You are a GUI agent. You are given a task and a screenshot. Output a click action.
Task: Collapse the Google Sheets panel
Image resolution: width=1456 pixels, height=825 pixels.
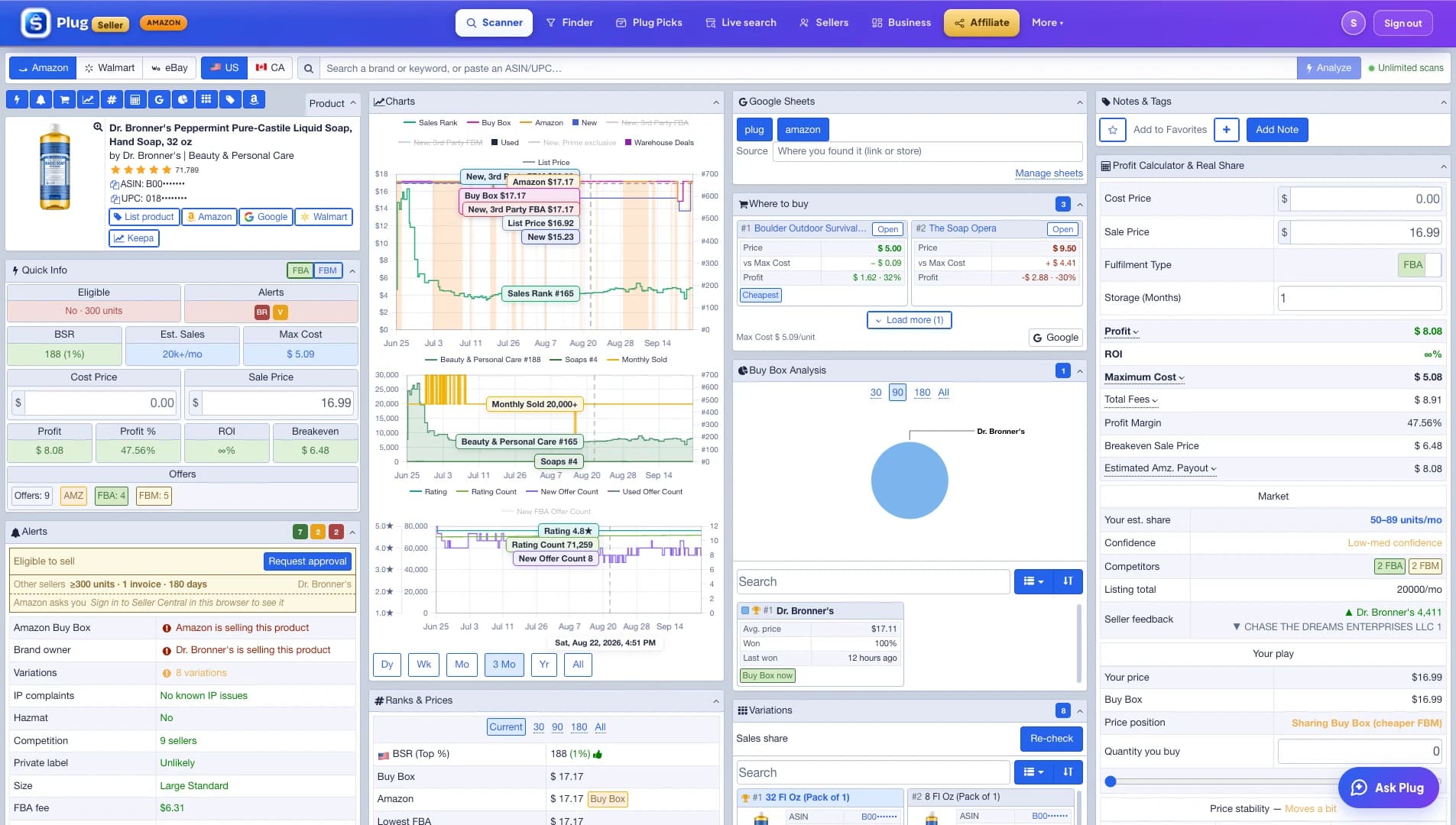[1079, 102]
